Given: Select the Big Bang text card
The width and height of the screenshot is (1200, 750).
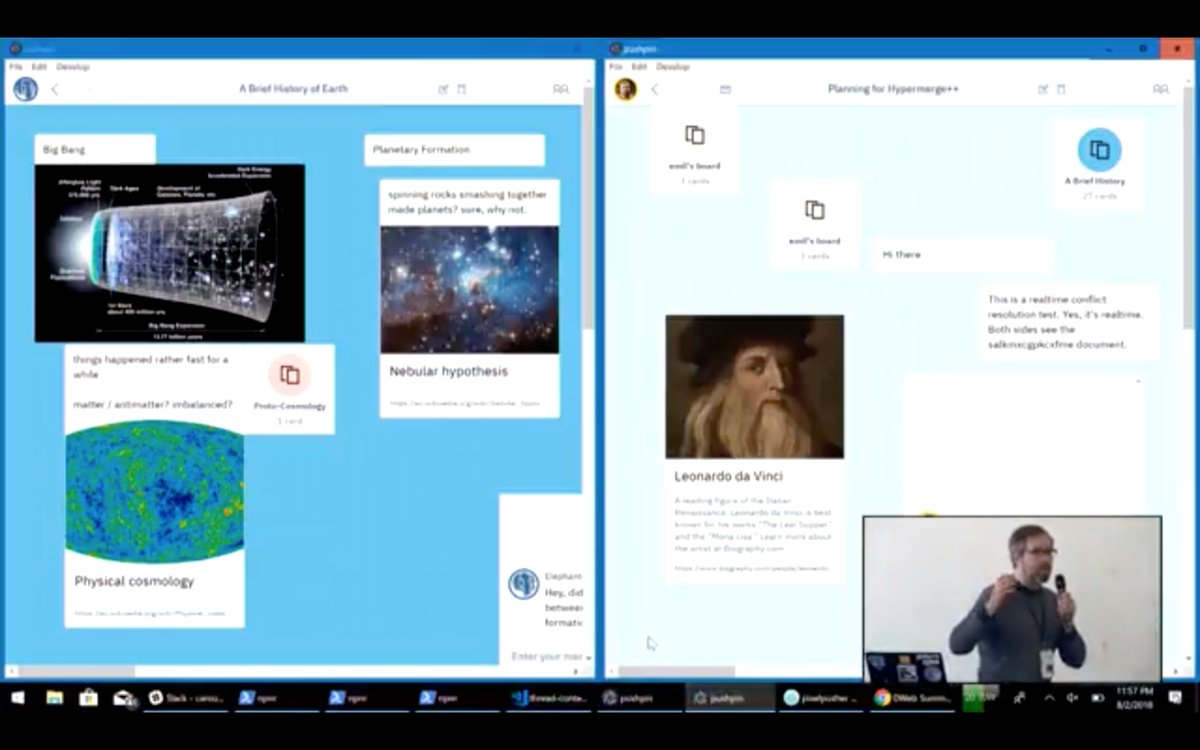Looking at the screenshot, I should click(95, 149).
